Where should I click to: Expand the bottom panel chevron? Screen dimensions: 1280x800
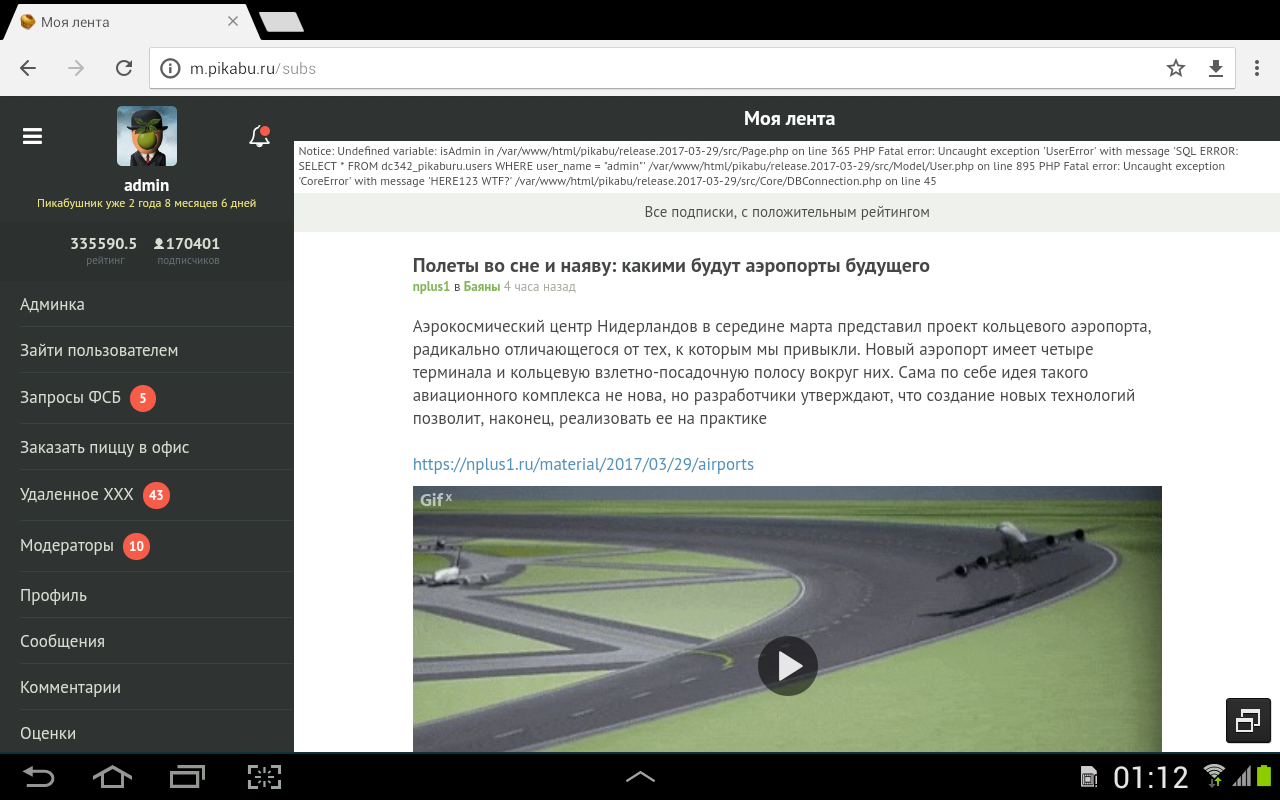(640, 777)
